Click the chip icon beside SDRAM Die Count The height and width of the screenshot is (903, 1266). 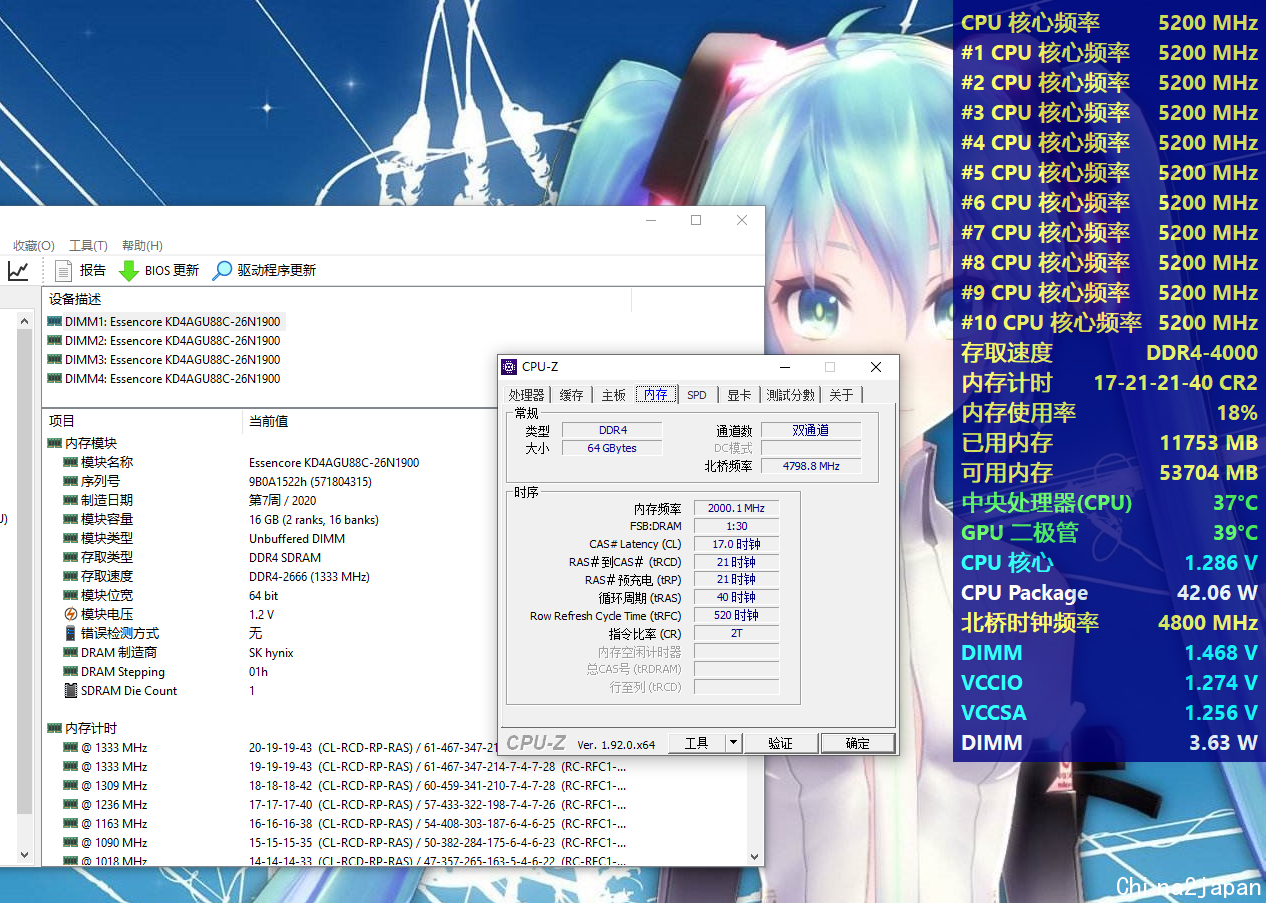pos(70,690)
